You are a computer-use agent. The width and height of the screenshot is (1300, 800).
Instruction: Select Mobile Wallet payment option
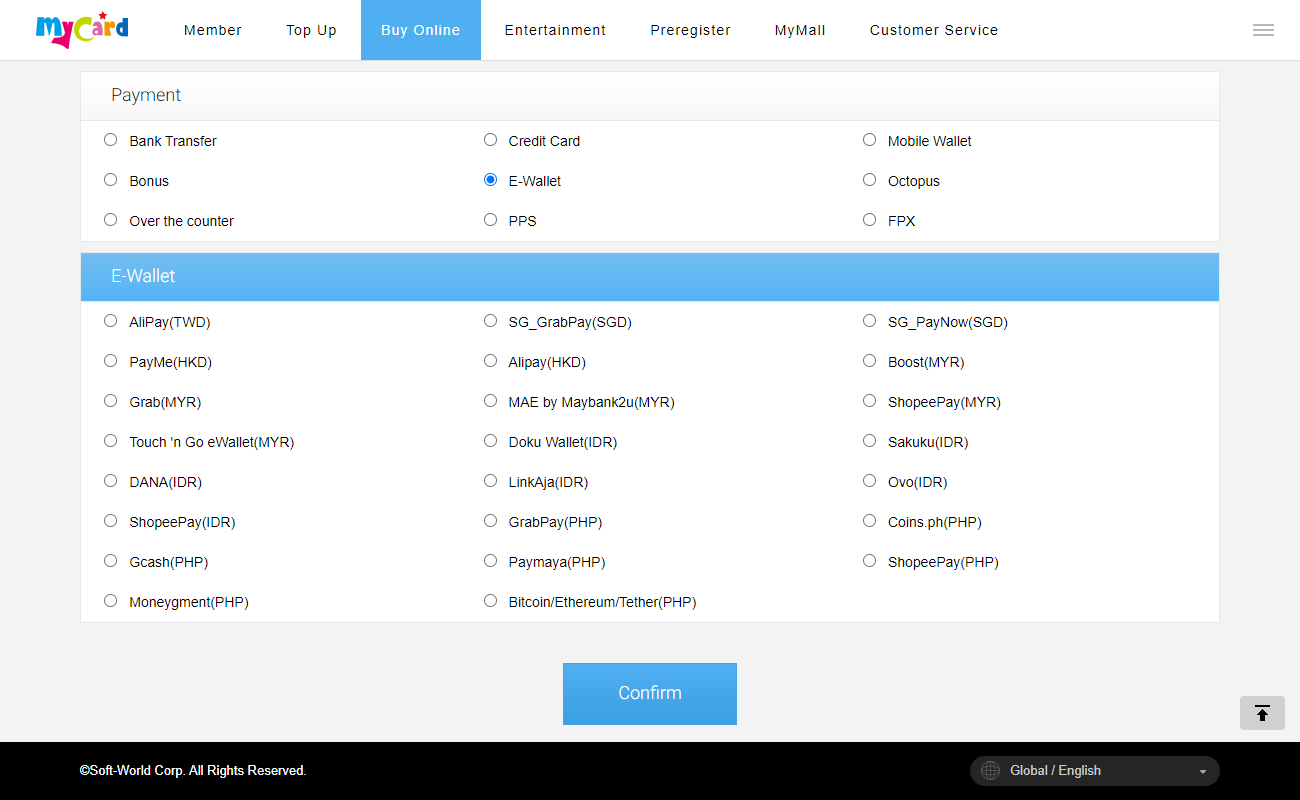[870, 140]
